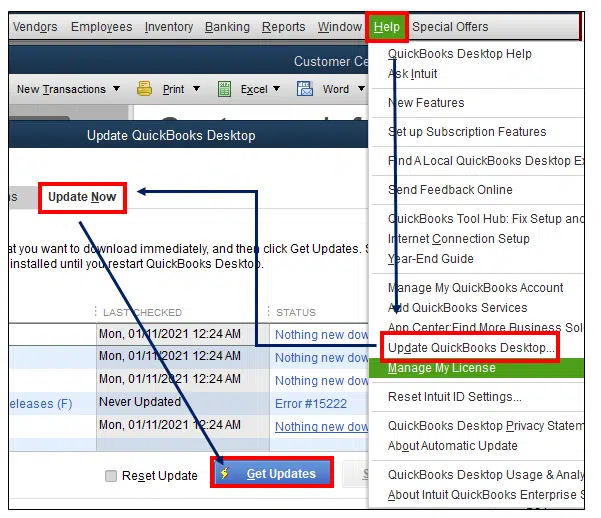Viewport: 601px width, 518px height.
Task: Select Reset Intuit ID Settings option
Action: (454, 397)
